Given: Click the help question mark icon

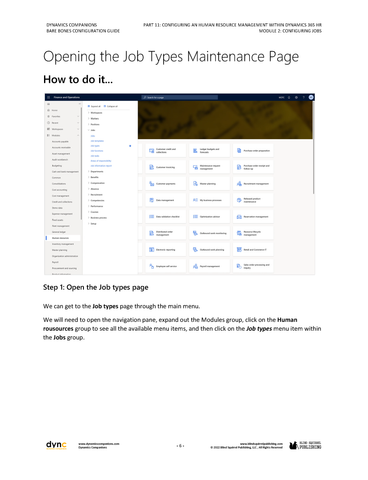Looking at the screenshot, I should pos(303,97).
